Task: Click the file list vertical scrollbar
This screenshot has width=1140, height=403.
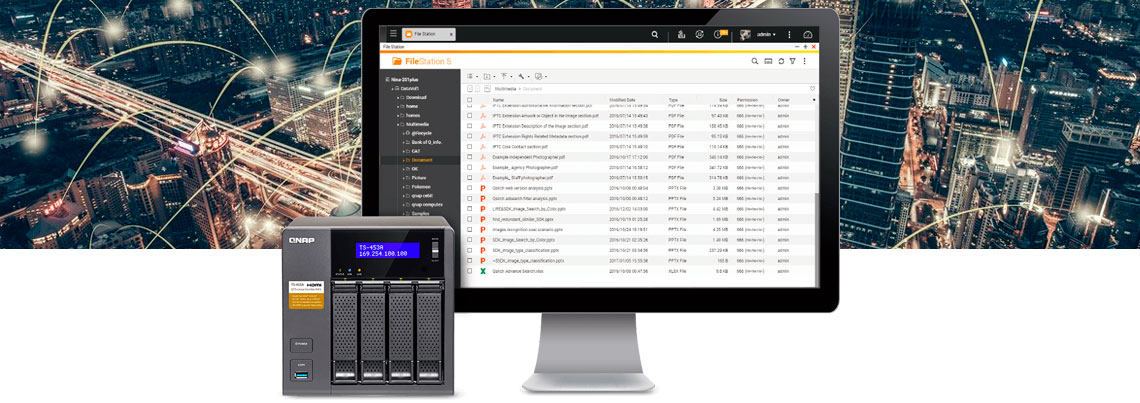Action: (x=816, y=240)
